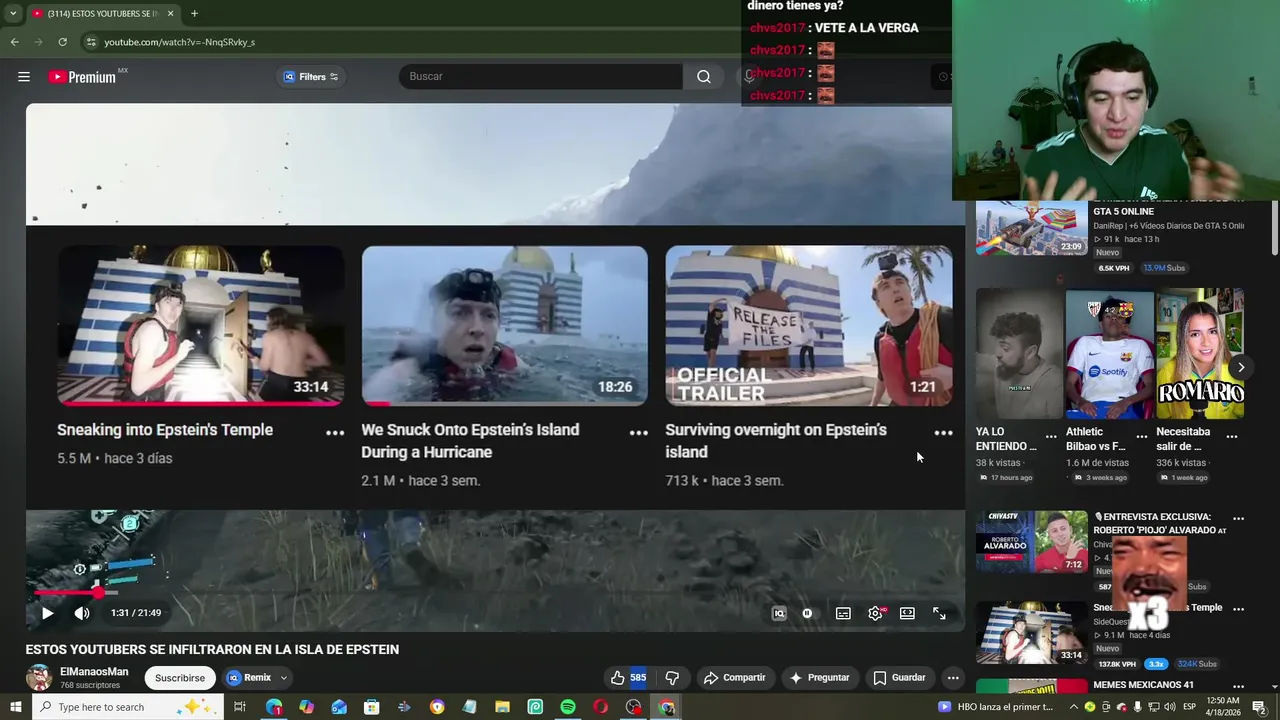The width and height of the screenshot is (1280, 720).
Task: Open sidebar Sneaking Temple thumbnail 33:14
Action: (x=1032, y=632)
